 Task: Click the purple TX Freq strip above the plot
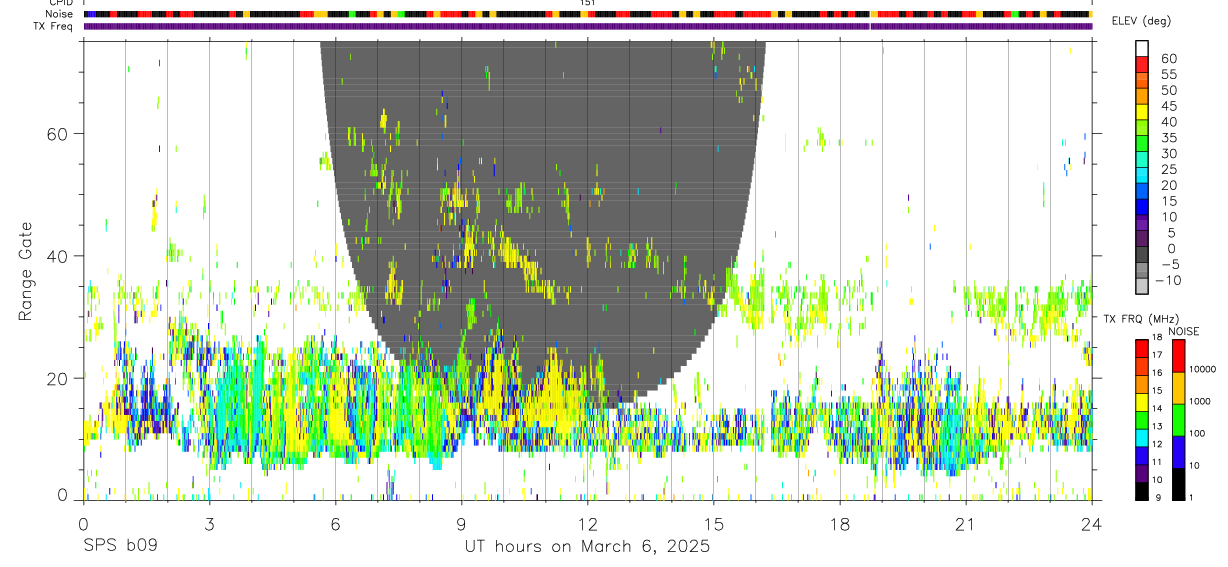[587, 26]
